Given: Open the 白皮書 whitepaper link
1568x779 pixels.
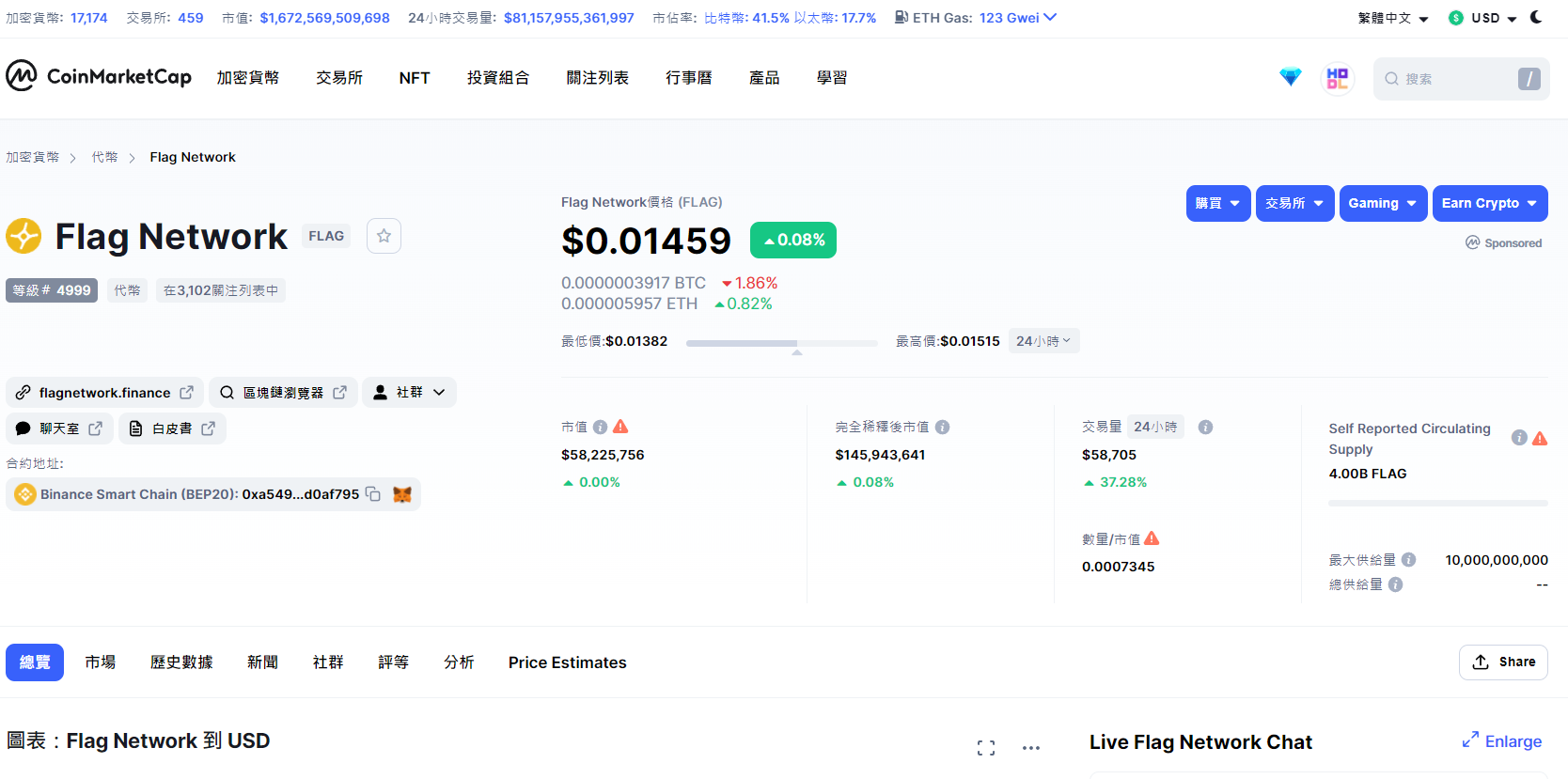Looking at the screenshot, I should pos(172,428).
